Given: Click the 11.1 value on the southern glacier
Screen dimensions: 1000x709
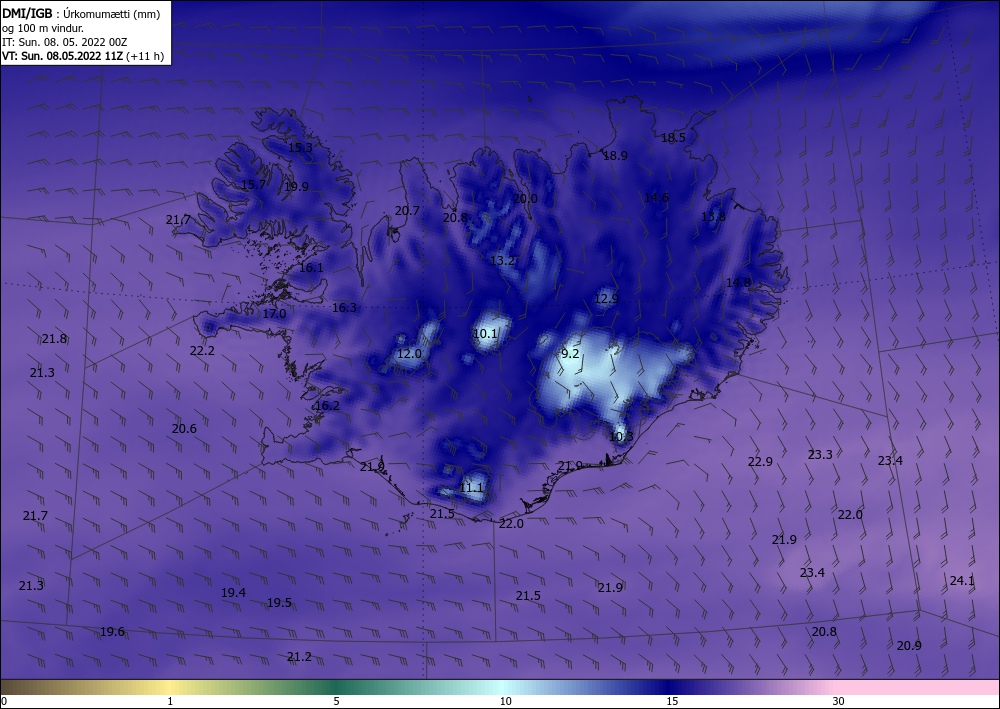Looking at the screenshot, I should [x=471, y=488].
